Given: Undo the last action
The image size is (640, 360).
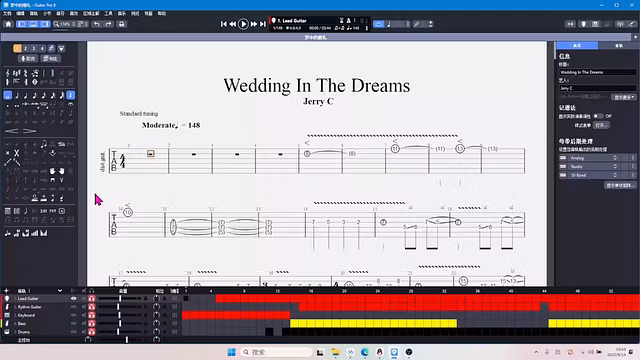Looking at the screenshot, I should tap(97, 24).
